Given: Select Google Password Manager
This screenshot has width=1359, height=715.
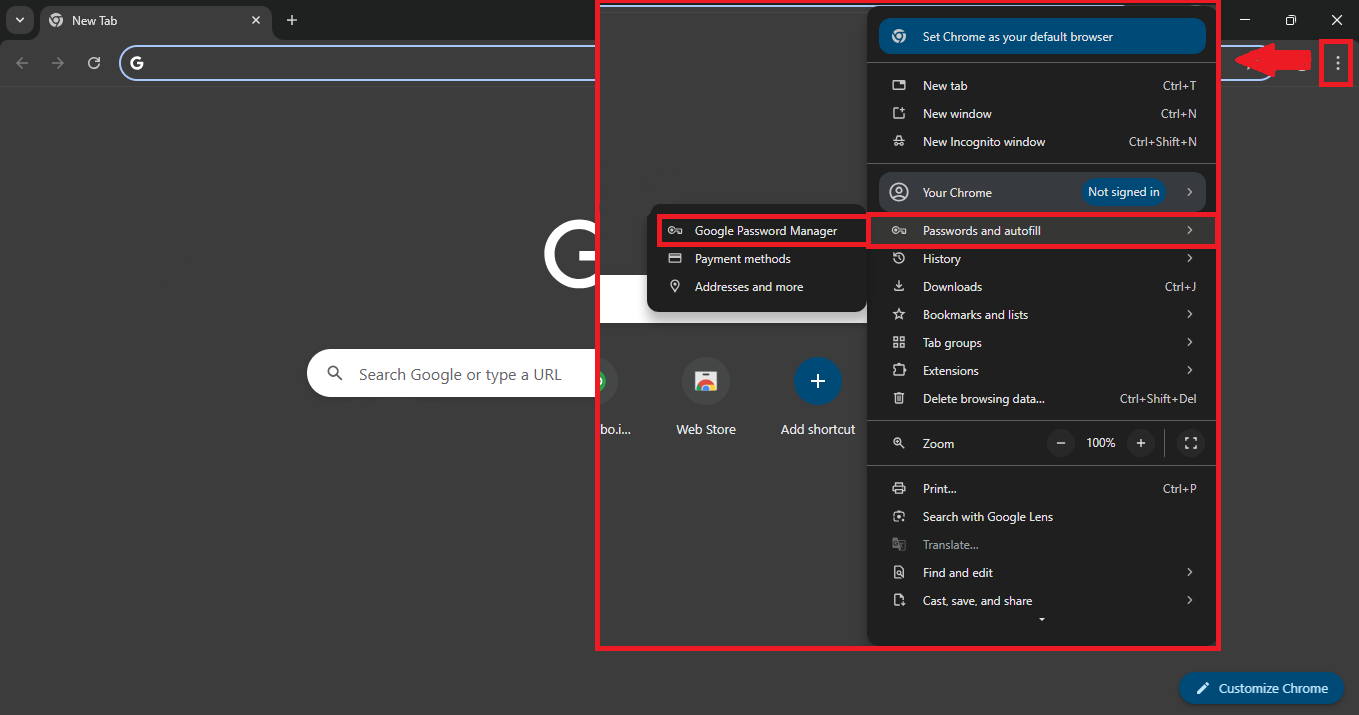Looking at the screenshot, I should [x=765, y=231].
